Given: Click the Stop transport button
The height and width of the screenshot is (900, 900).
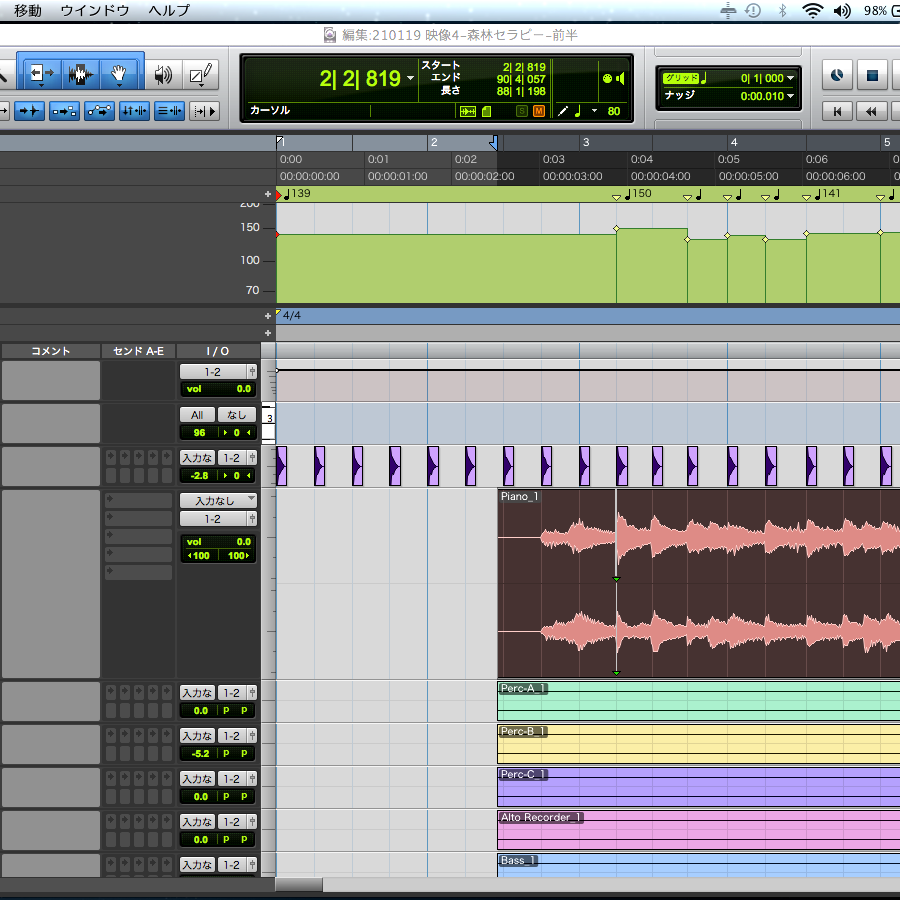Looking at the screenshot, I should point(871,75).
